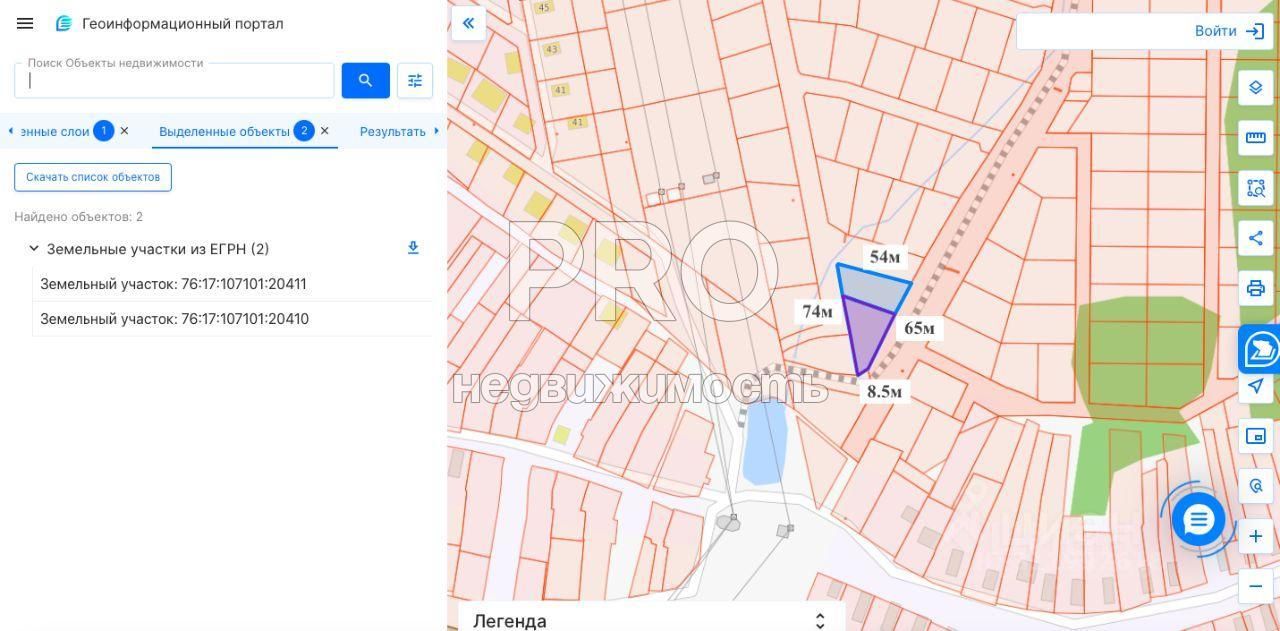Image resolution: width=1280 pixels, height=631 pixels.
Task: Click the Geoinformation portal logo
Action: tap(64, 23)
